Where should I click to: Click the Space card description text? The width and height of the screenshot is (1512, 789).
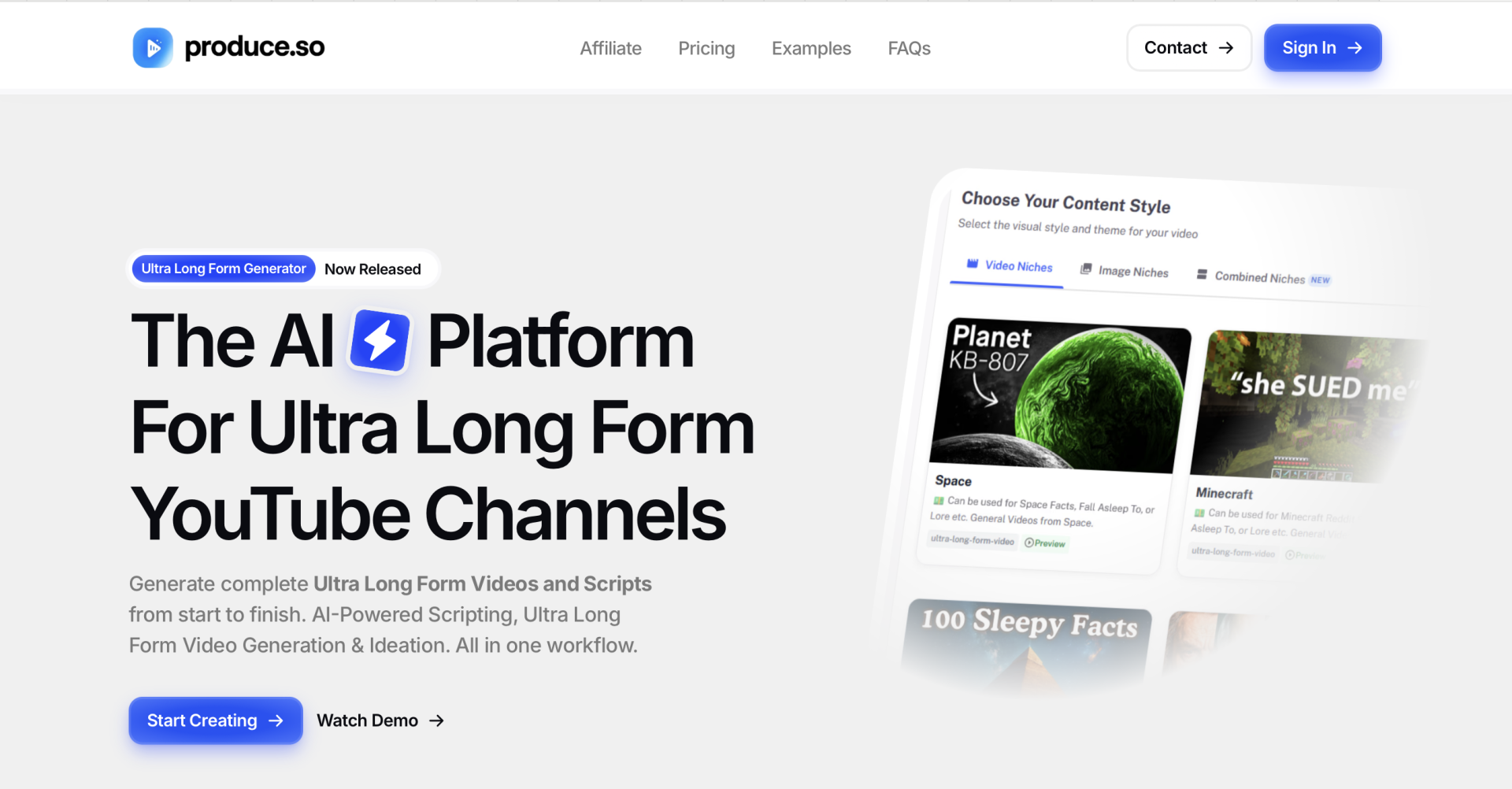(x=1043, y=511)
